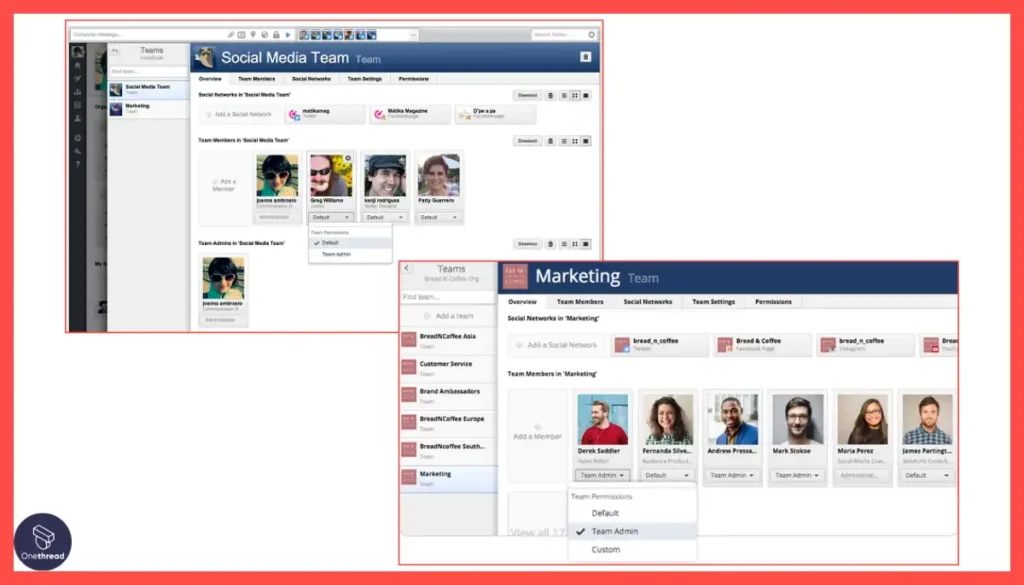The image size is (1024, 585).
Task: Click the privacy lock icon in compose bar
Action: (x=276, y=35)
